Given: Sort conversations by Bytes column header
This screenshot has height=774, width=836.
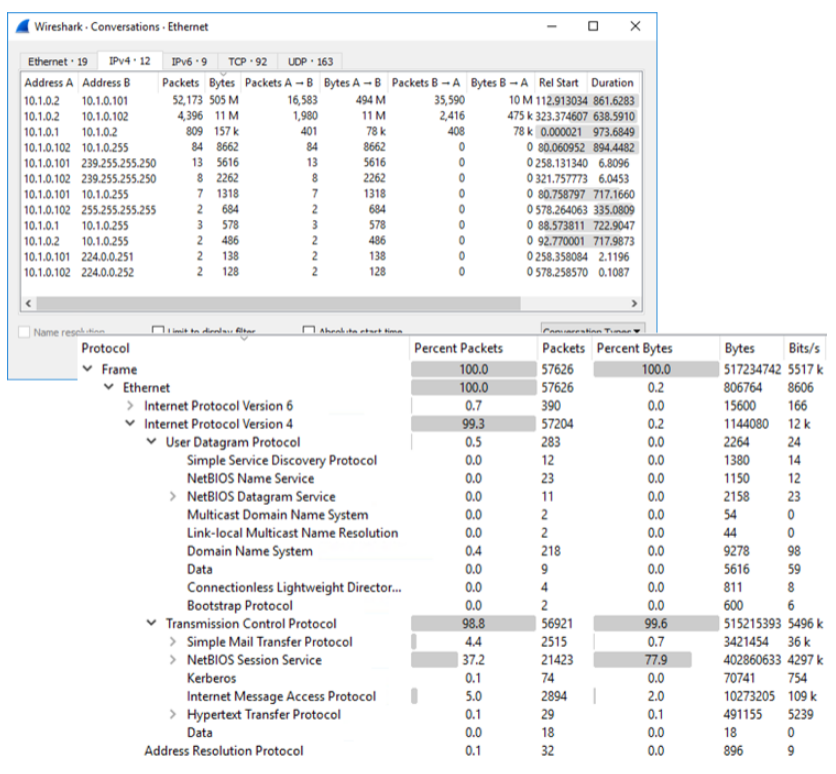Looking at the screenshot, I should 222,83.
